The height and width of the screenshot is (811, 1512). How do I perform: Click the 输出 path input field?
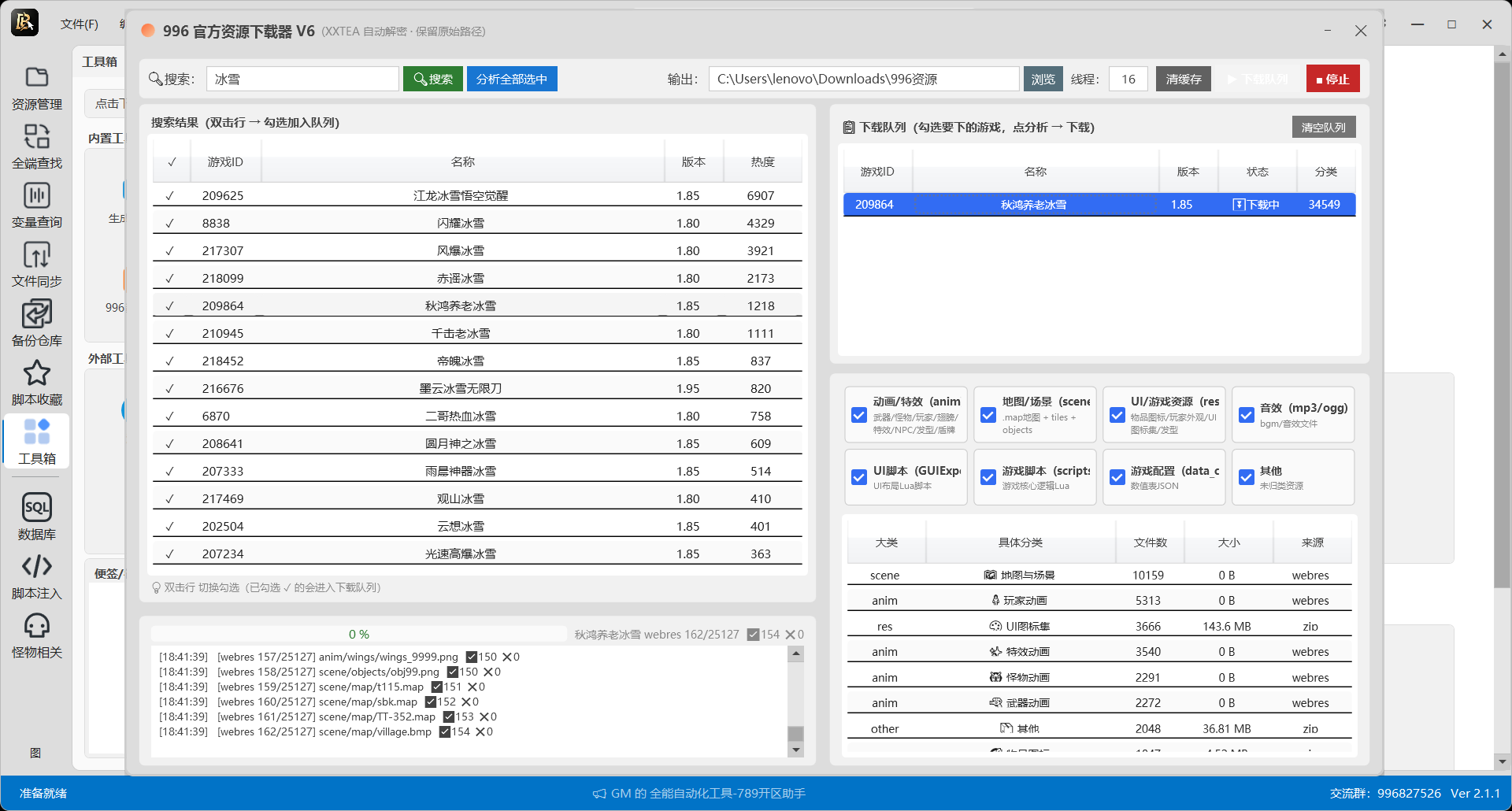(x=864, y=79)
